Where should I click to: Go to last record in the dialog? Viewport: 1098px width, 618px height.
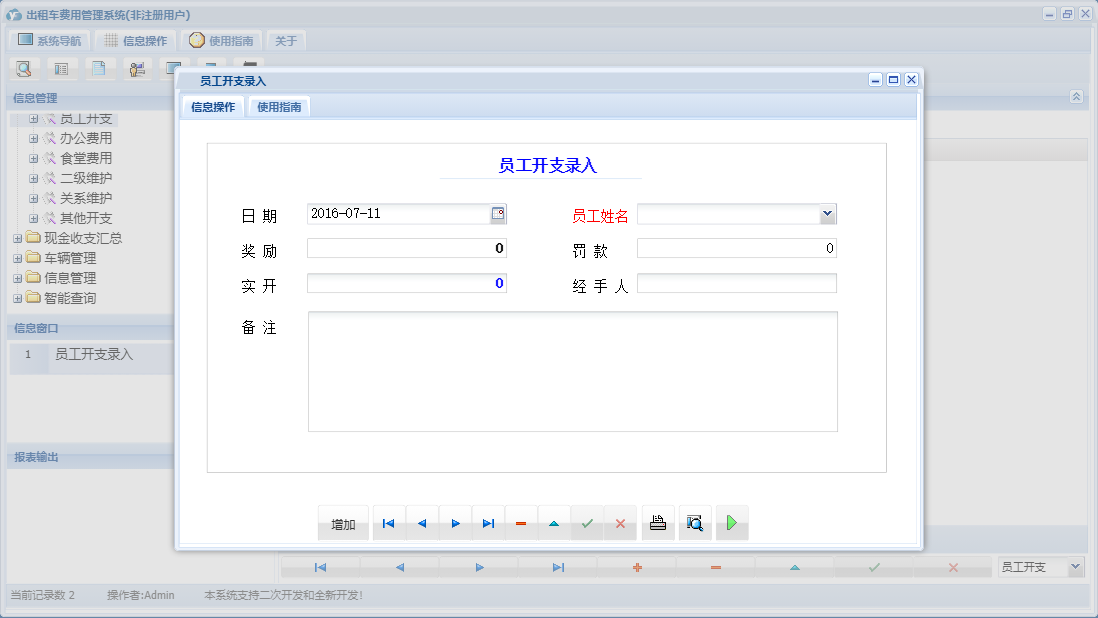(x=488, y=523)
